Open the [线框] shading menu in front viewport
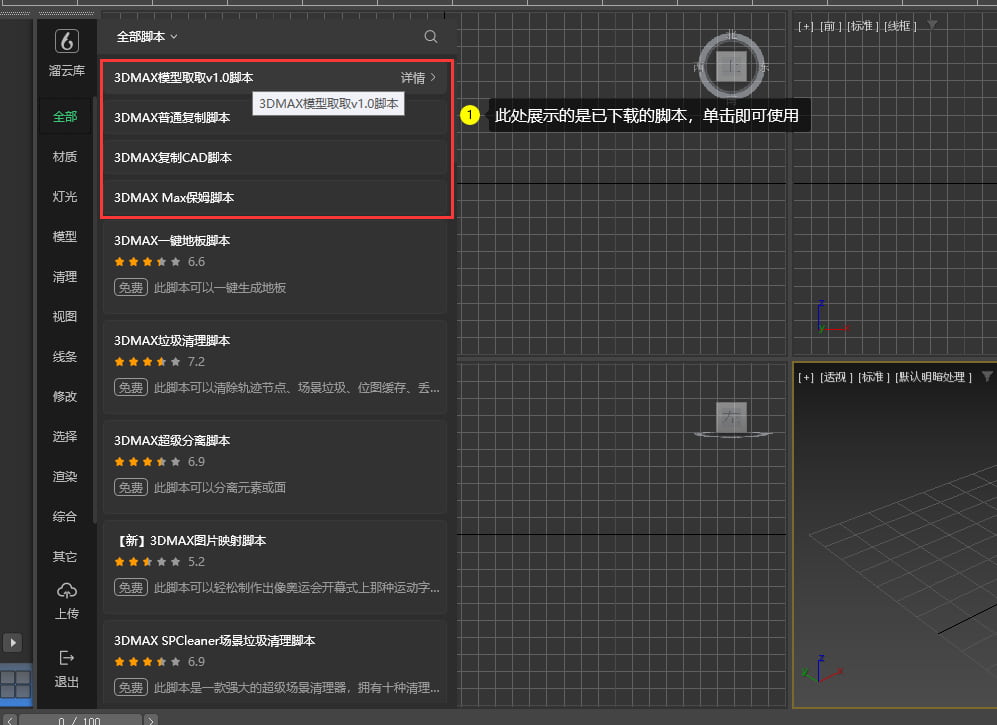This screenshot has width=997, height=725. (900, 26)
